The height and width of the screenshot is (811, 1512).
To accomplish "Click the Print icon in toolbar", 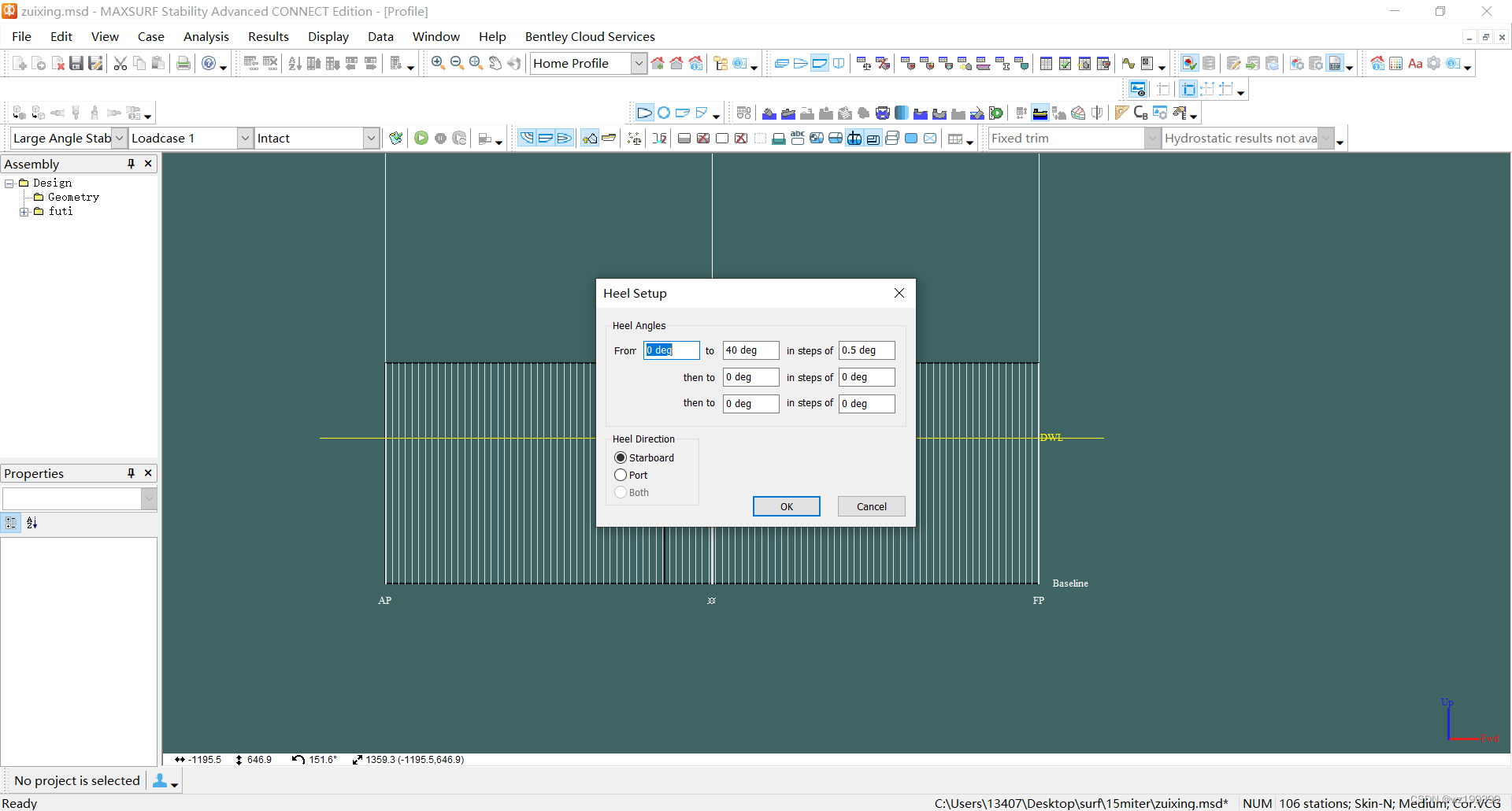I will click(x=183, y=64).
